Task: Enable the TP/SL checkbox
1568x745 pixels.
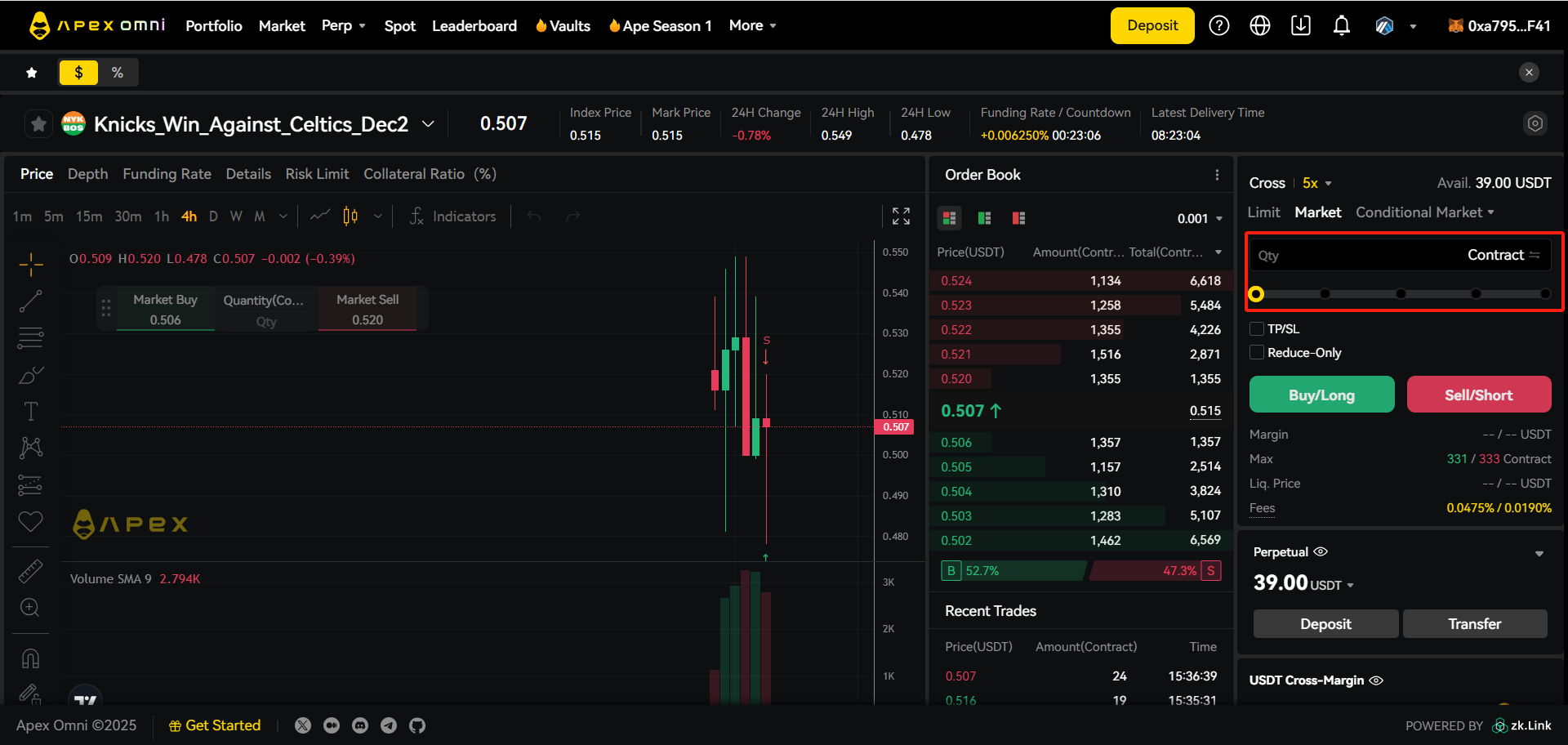Action: pyautogui.click(x=1257, y=329)
